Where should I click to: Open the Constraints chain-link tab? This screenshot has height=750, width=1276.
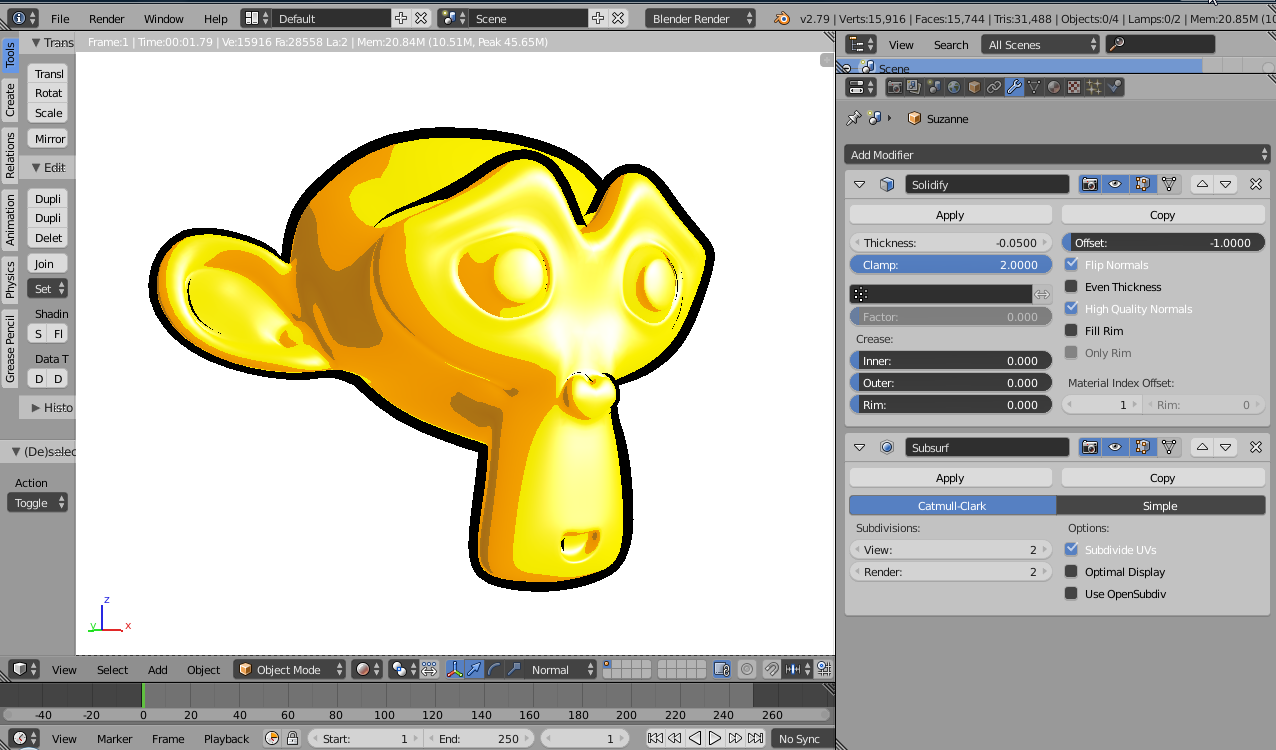tap(994, 87)
